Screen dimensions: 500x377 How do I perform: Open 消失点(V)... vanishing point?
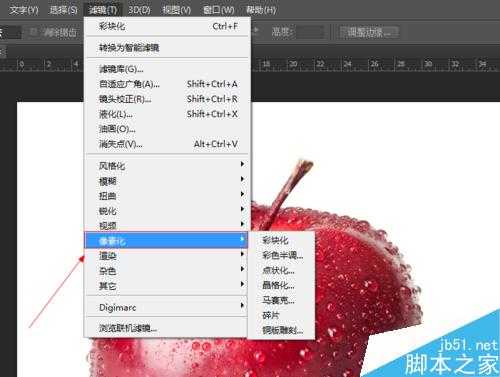(x=167, y=144)
